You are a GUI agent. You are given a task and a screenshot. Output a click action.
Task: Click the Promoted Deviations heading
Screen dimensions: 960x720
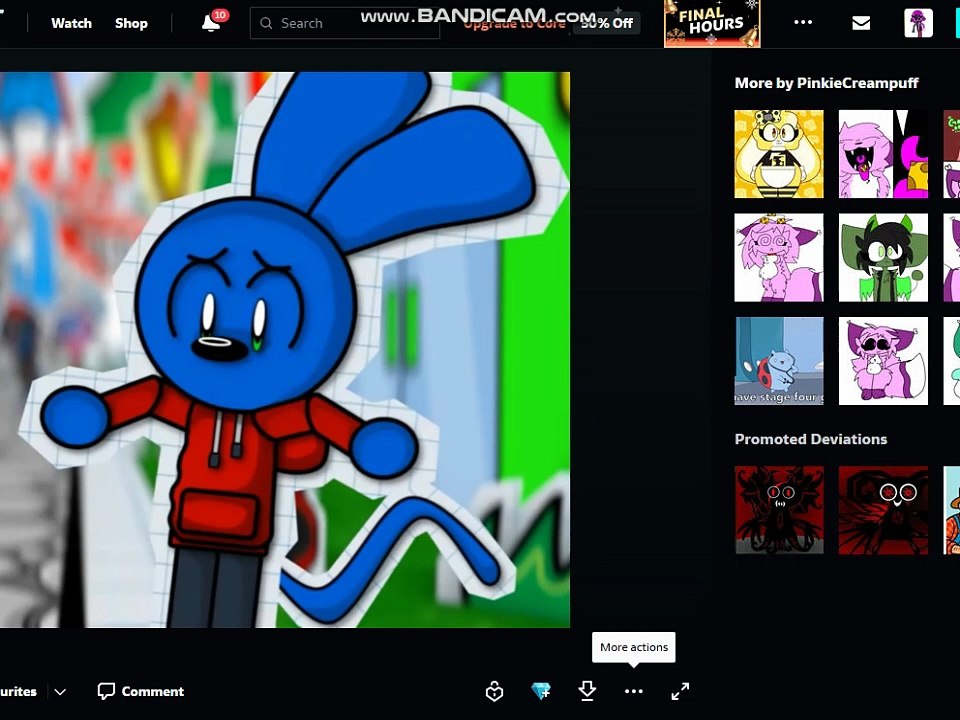point(811,439)
